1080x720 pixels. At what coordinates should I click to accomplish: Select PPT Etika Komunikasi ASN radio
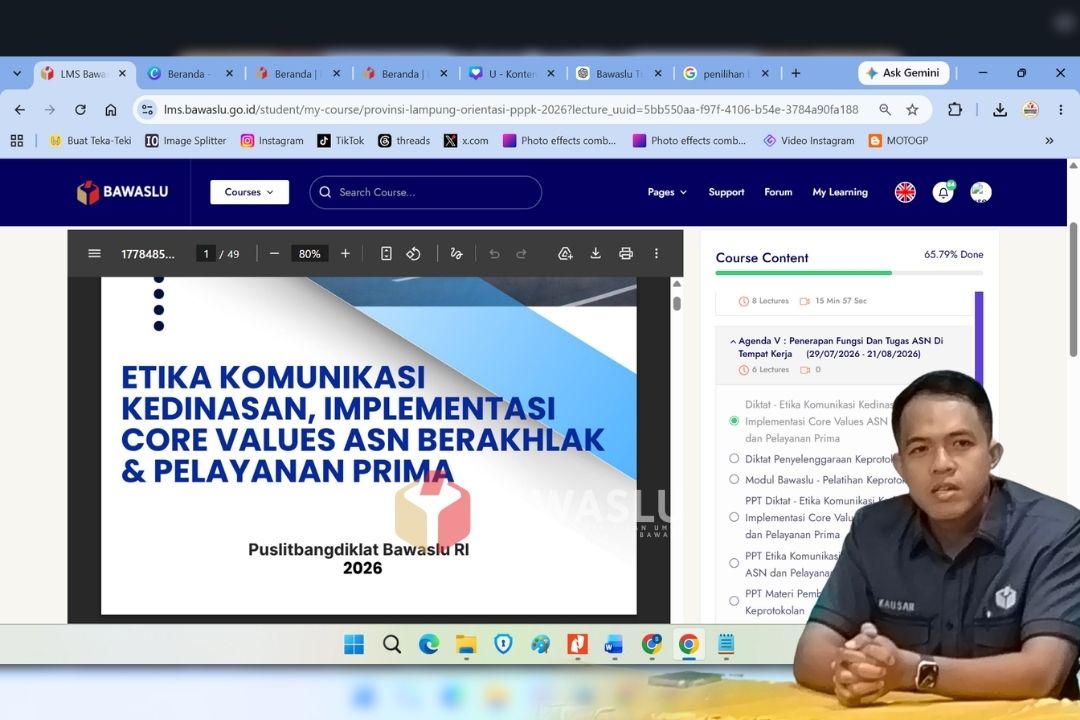pyautogui.click(x=734, y=564)
